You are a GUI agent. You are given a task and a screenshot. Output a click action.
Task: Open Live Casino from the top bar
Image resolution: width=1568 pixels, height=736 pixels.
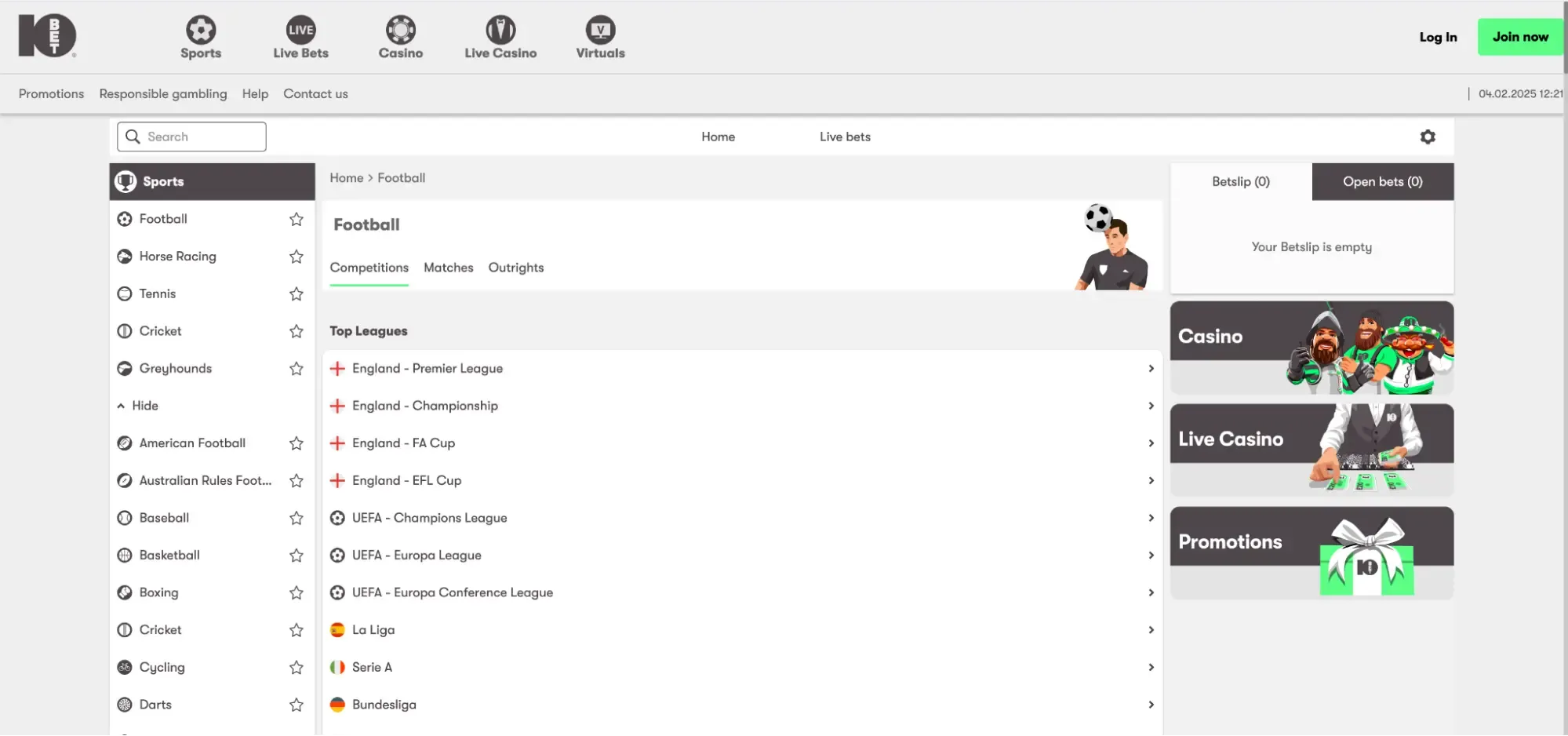(500, 37)
